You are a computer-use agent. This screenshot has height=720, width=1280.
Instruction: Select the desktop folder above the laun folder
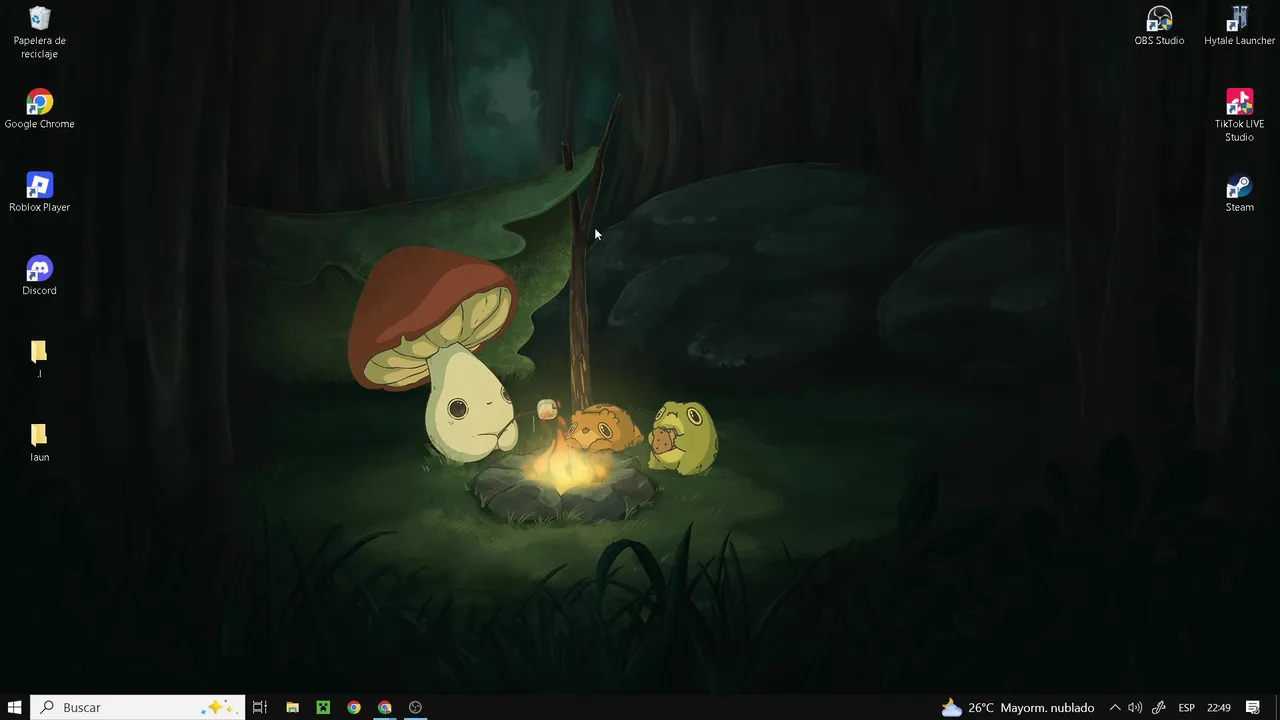(39, 358)
